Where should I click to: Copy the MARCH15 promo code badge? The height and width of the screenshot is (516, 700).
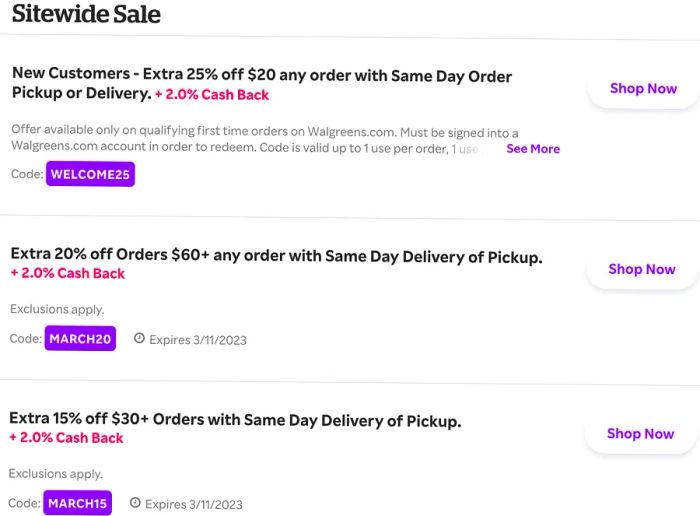coord(78,503)
